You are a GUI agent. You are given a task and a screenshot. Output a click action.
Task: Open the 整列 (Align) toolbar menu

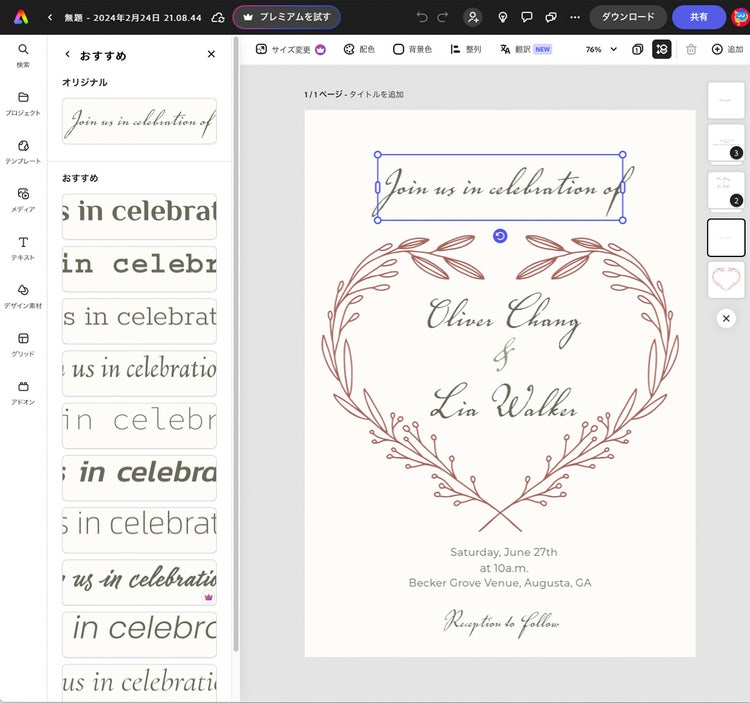point(465,49)
